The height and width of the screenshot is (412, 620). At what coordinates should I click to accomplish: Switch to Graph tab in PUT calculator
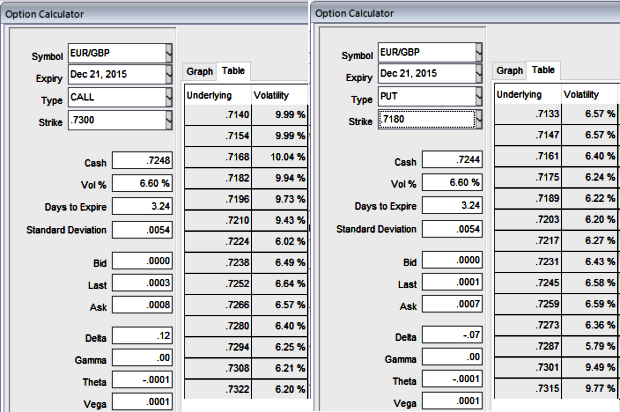tap(510, 71)
